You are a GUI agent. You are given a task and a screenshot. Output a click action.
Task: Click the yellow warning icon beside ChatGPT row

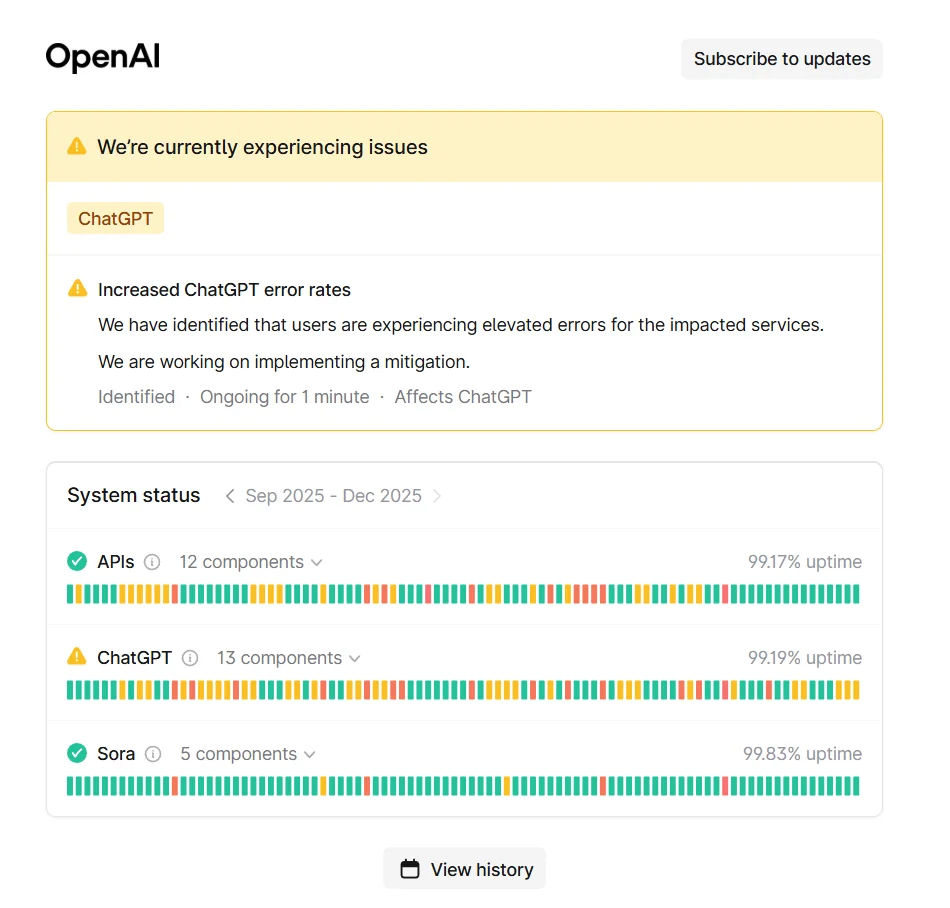[77, 657]
